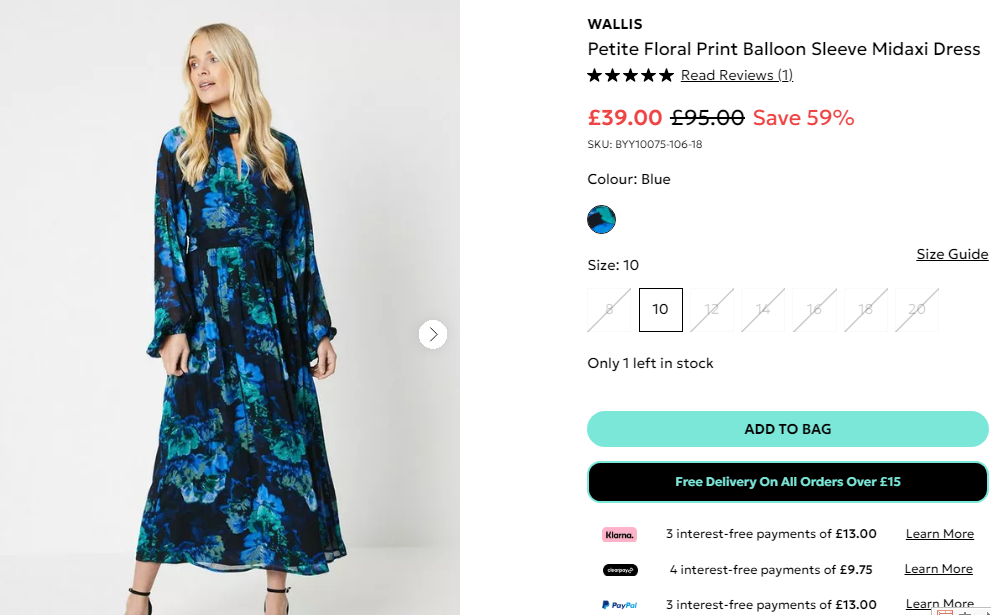Click the Free Delivery On All Orders banner
991x615 pixels.
787,482
